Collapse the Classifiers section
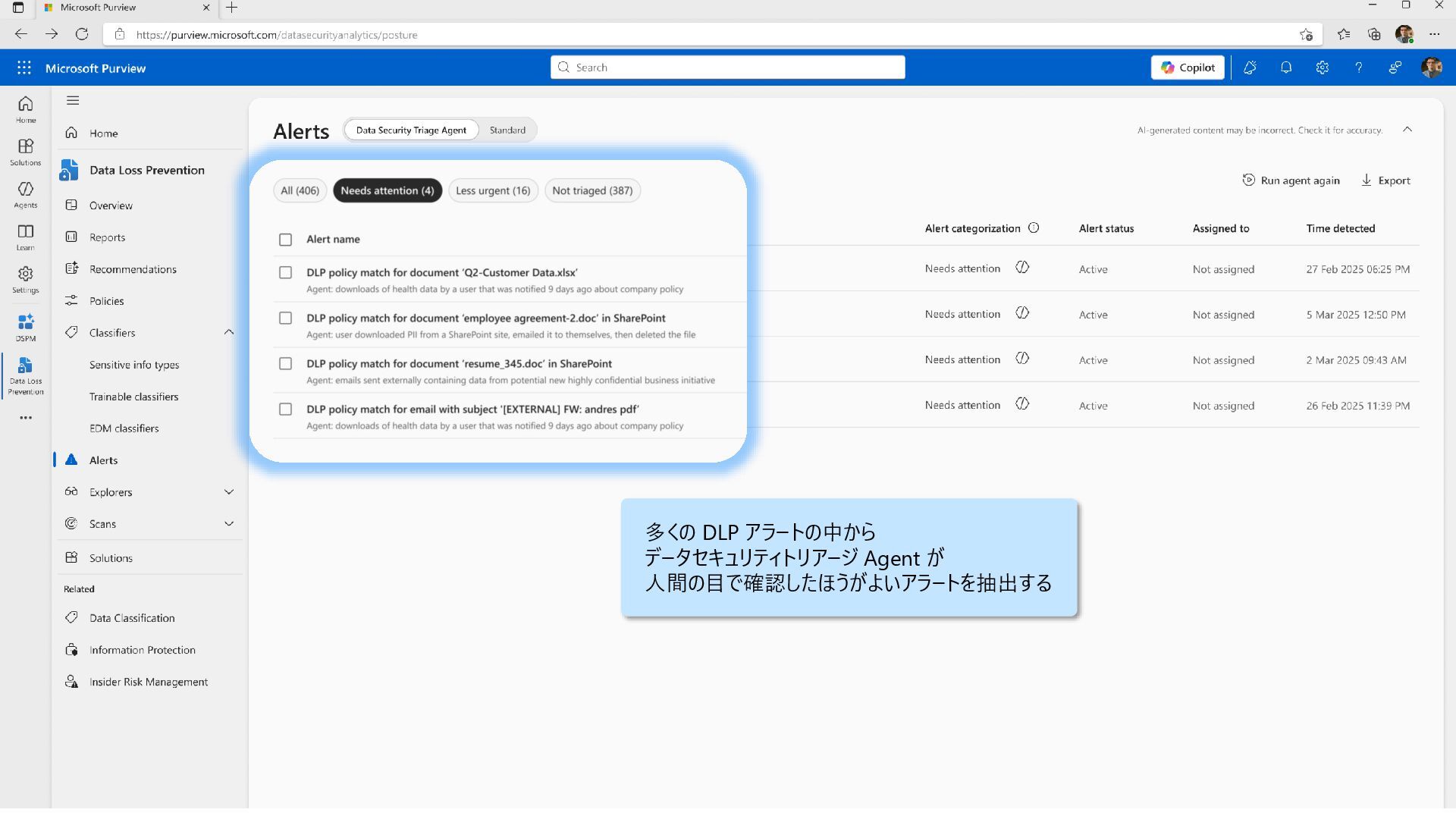Screen dimensions: 1456x819 pos(228,332)
